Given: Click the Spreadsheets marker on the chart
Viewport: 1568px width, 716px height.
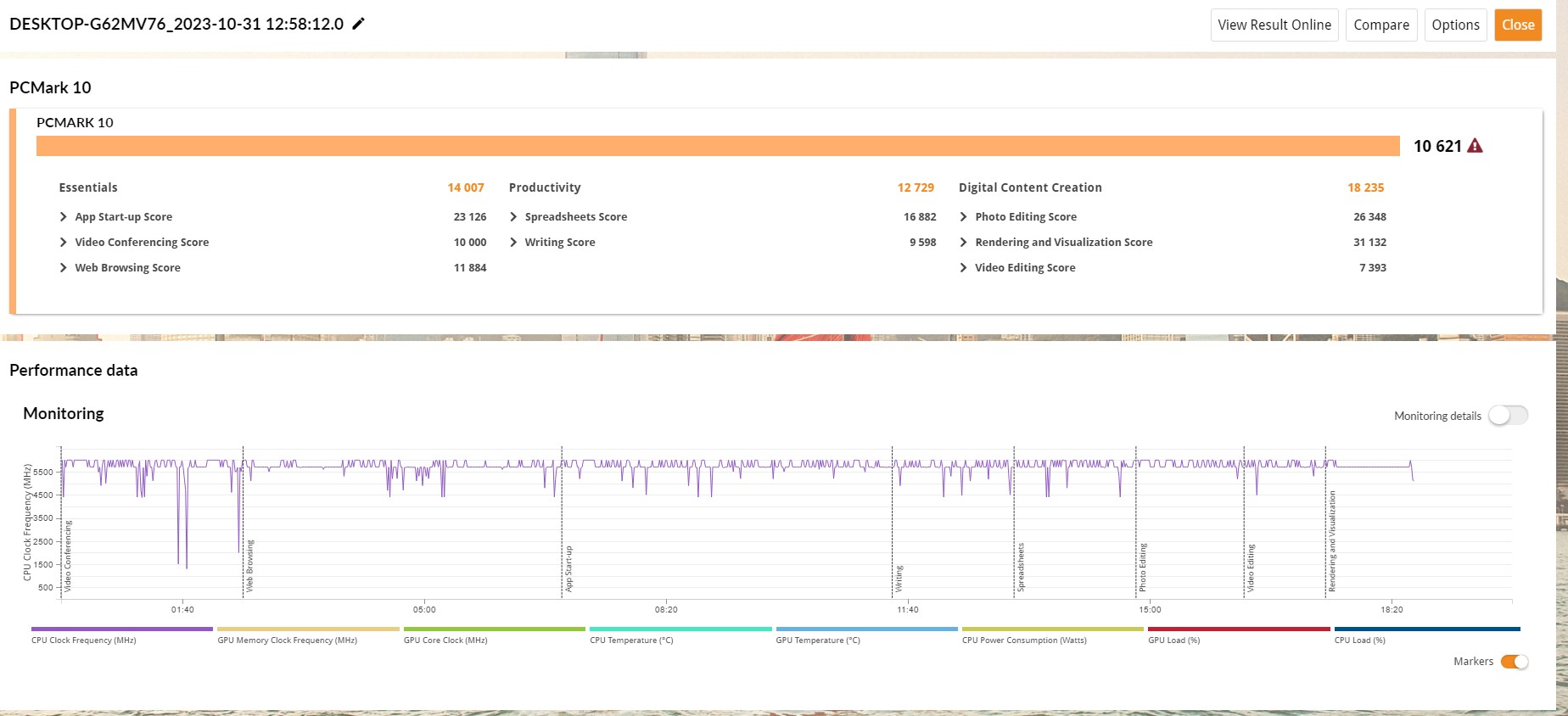Looking at the screenshot, I should pos(1021,568).
